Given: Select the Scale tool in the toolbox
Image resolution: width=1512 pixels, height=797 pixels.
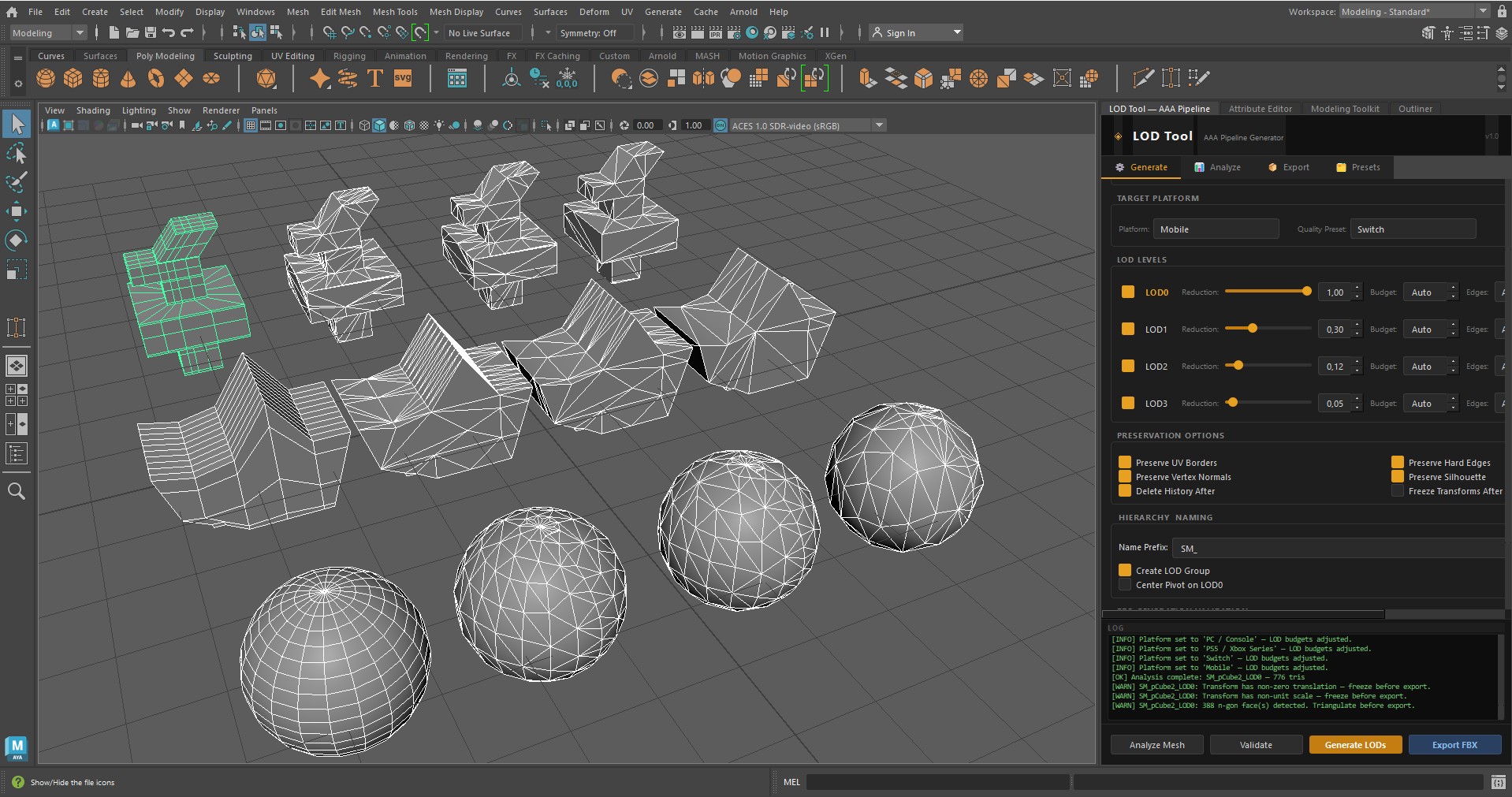Looking at the screenshot, I should pos(17,269).
